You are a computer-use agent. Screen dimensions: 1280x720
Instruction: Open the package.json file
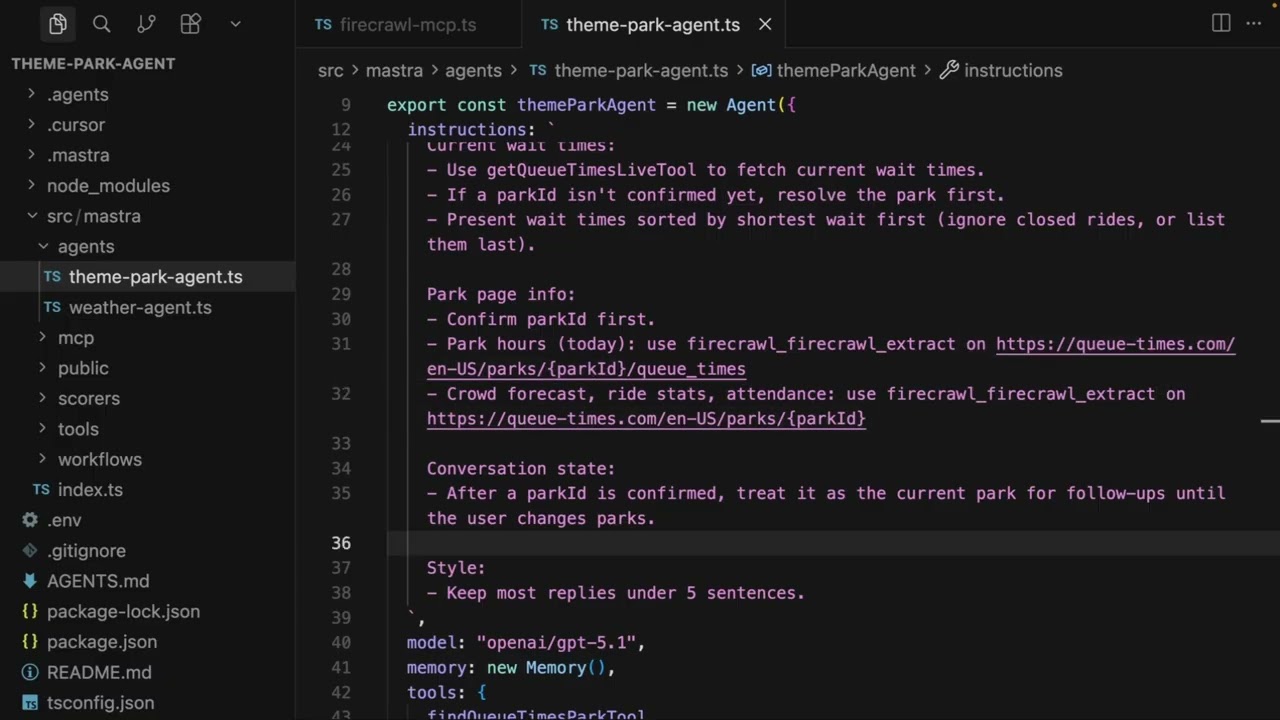point(101,641)
